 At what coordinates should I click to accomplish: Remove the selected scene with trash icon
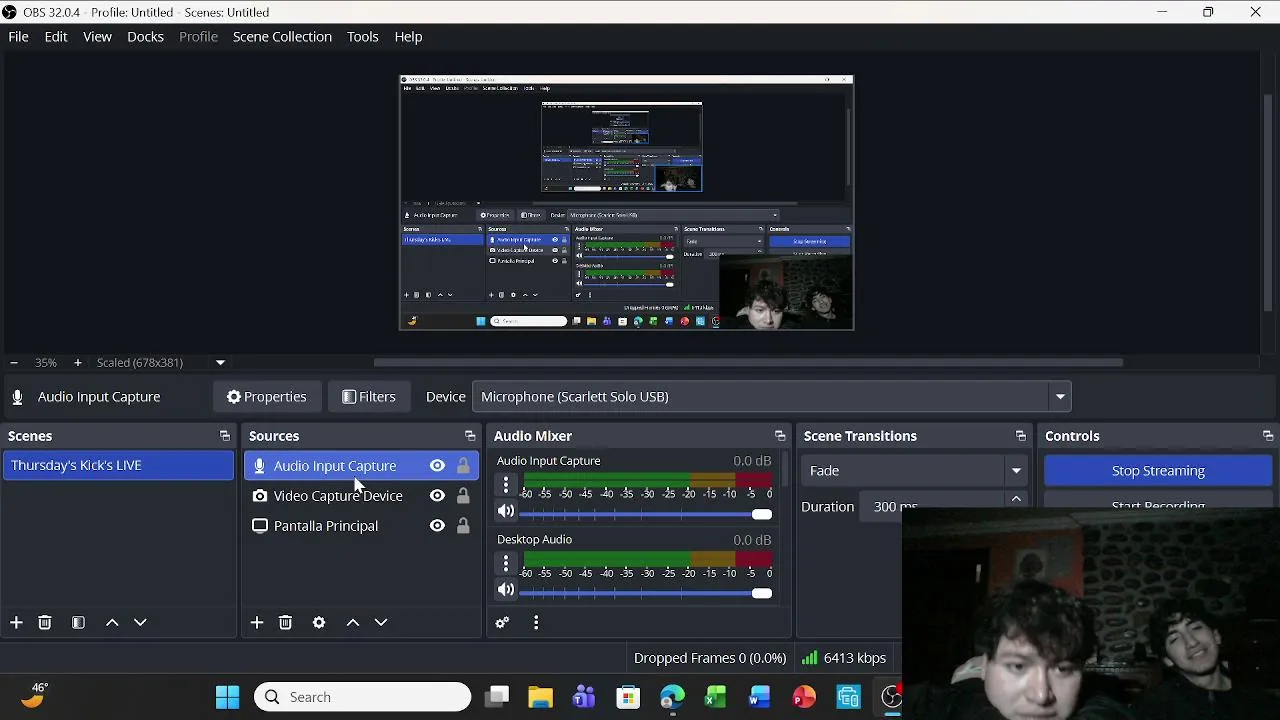[x=44, y=623]
